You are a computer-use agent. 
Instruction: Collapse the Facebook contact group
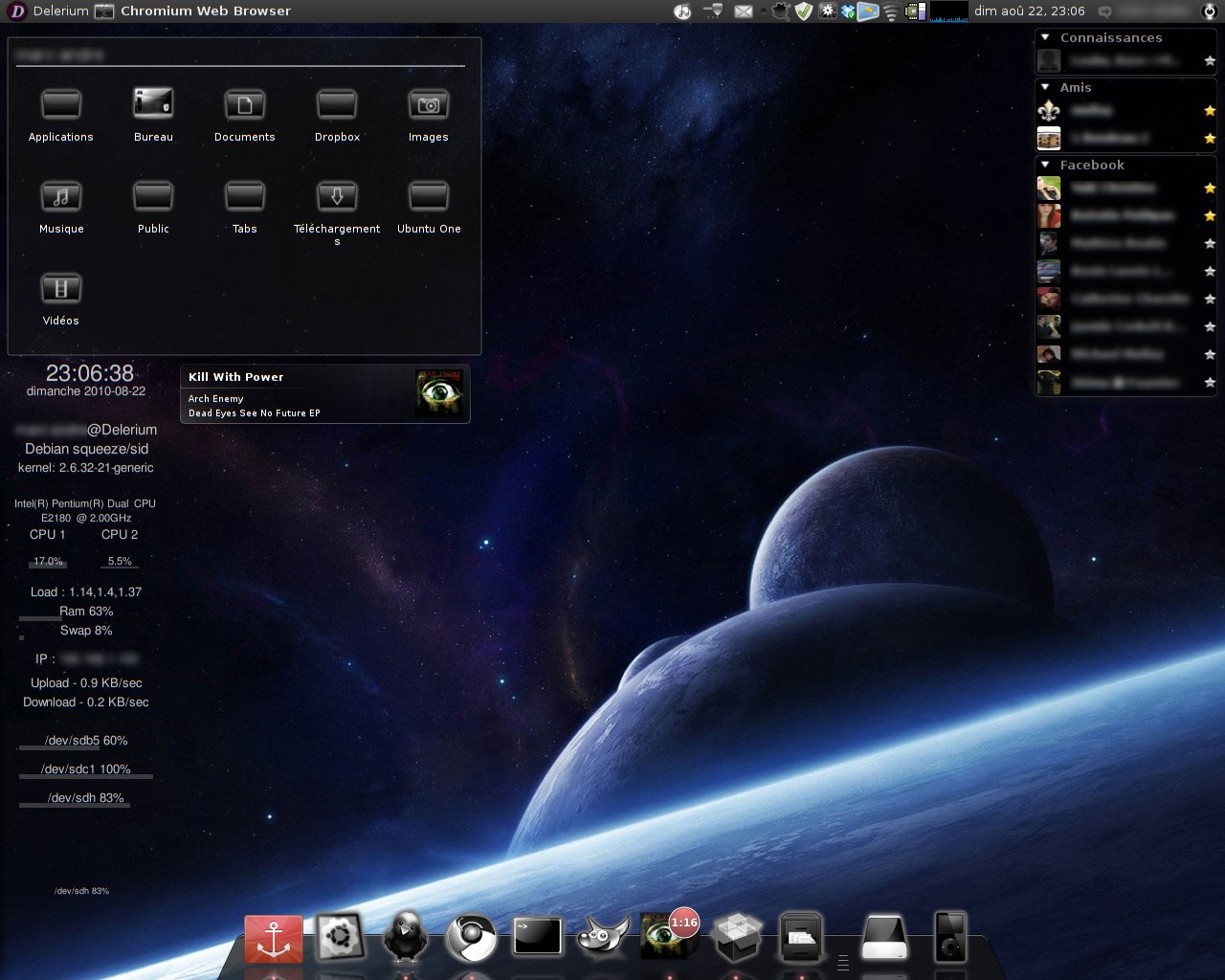(x=1045, y=165)
